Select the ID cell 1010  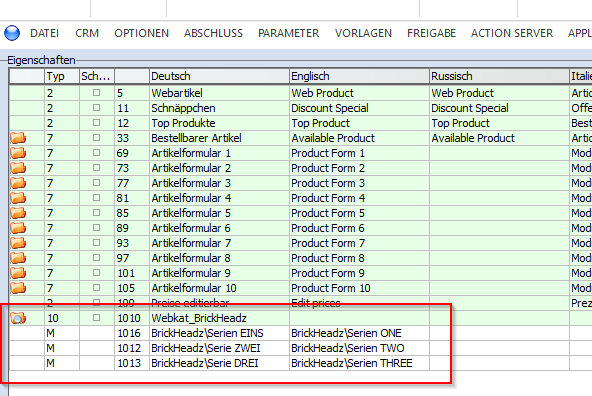(132, 318)
